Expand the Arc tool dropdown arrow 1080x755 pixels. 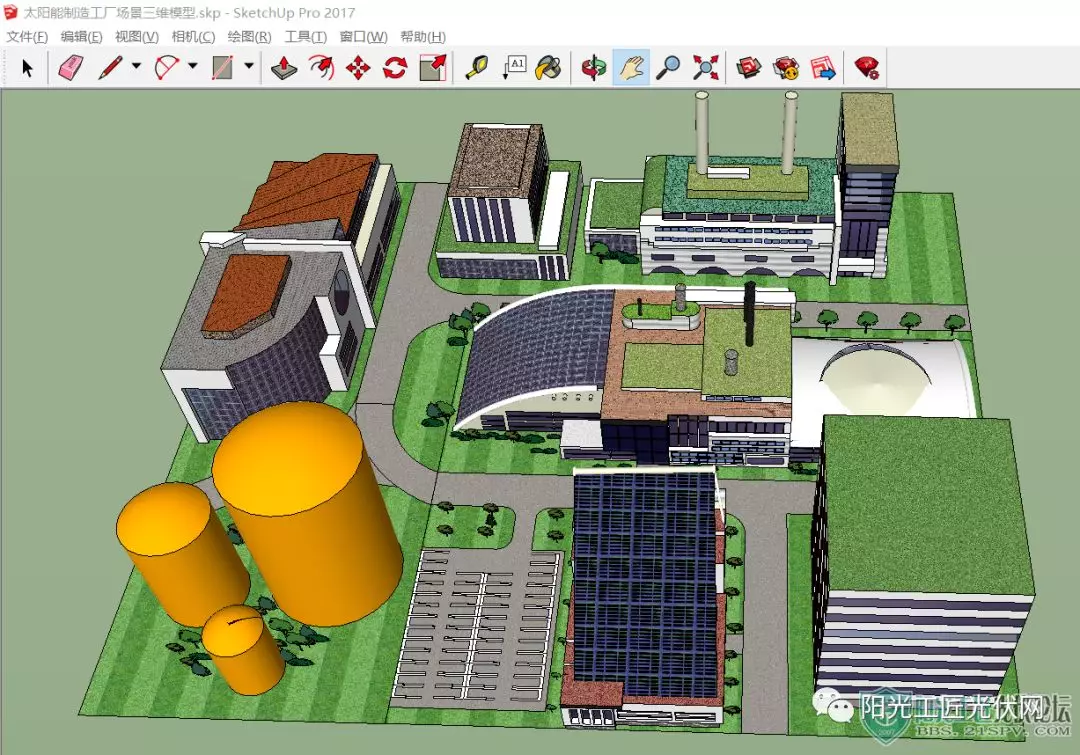193,66
